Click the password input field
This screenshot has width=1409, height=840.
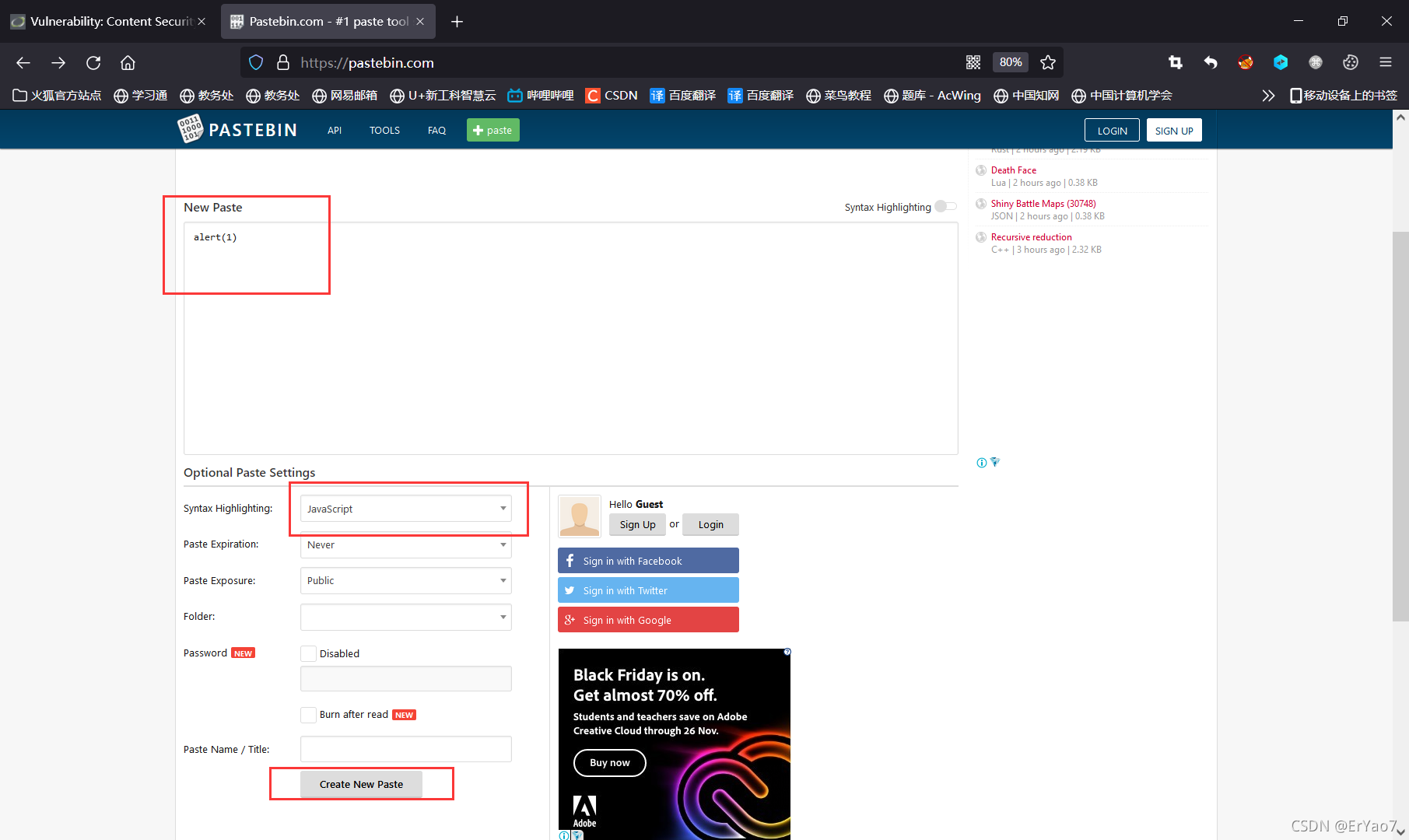click(x=406, y=679)
